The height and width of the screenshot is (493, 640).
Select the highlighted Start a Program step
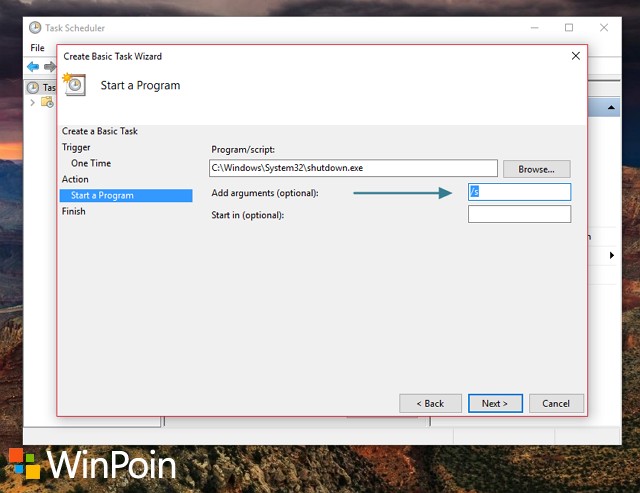coord(126,195)
